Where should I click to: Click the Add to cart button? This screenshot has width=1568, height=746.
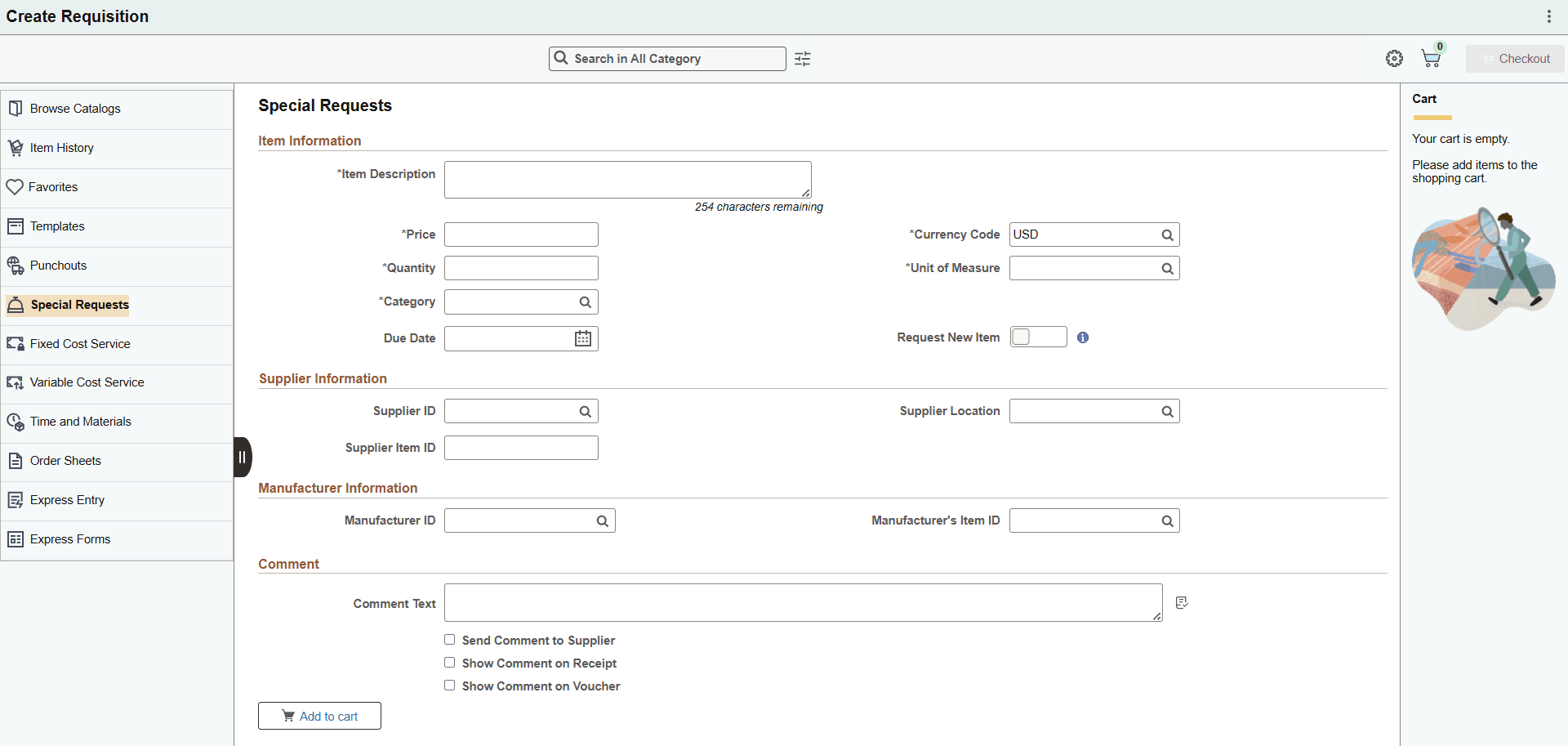(x=319, y=716)
